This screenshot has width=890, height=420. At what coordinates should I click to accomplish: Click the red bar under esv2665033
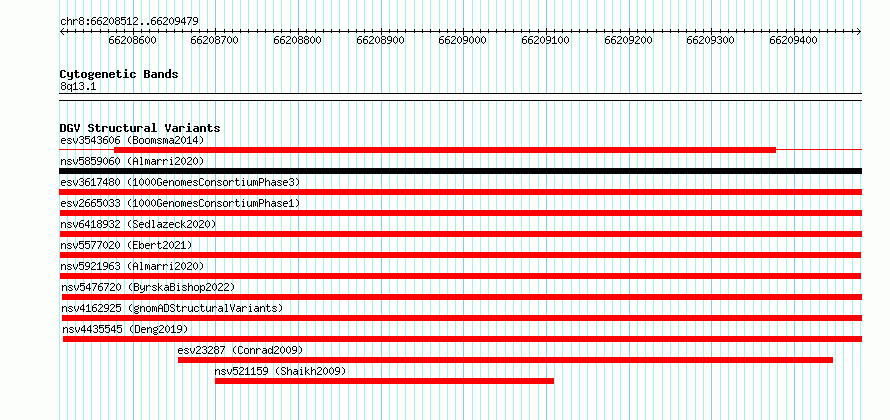[x=461, y=213]
